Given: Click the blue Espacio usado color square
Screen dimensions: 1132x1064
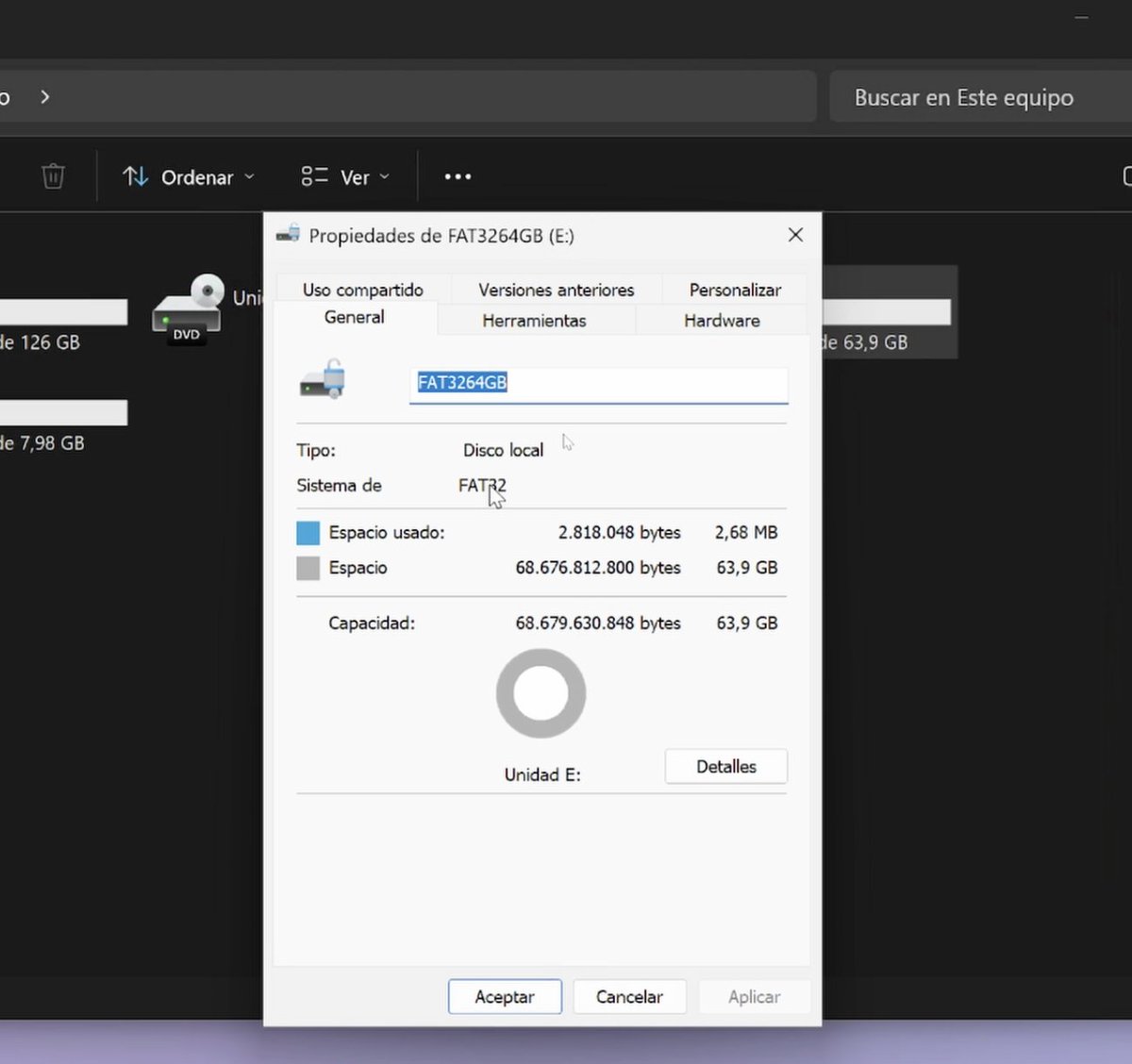Looking at the screenshot, I should 308,533.
